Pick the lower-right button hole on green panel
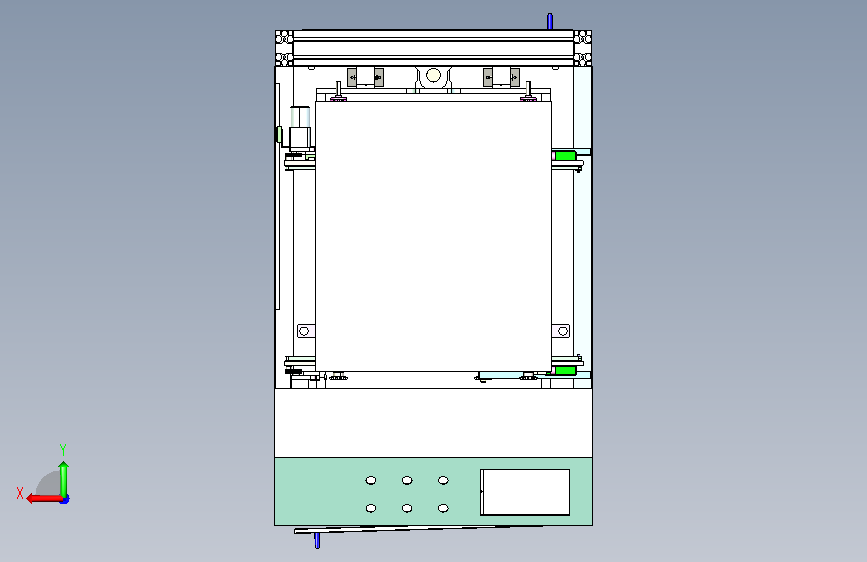 click(x=443, y=508)
